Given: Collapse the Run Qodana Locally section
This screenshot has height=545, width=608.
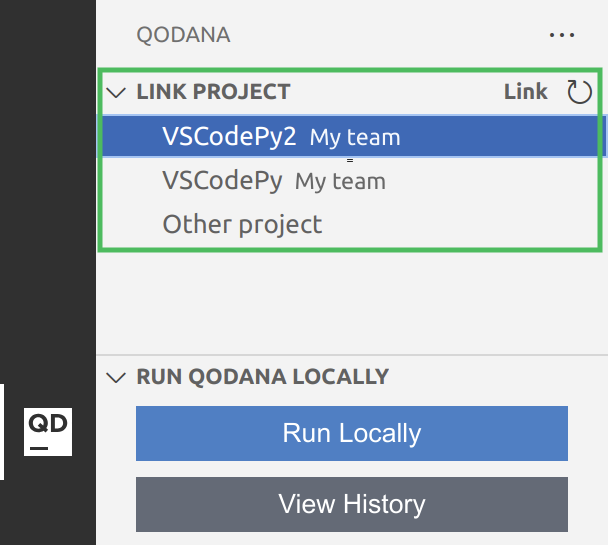Looking at the screenshot, I should pos(116,377).
